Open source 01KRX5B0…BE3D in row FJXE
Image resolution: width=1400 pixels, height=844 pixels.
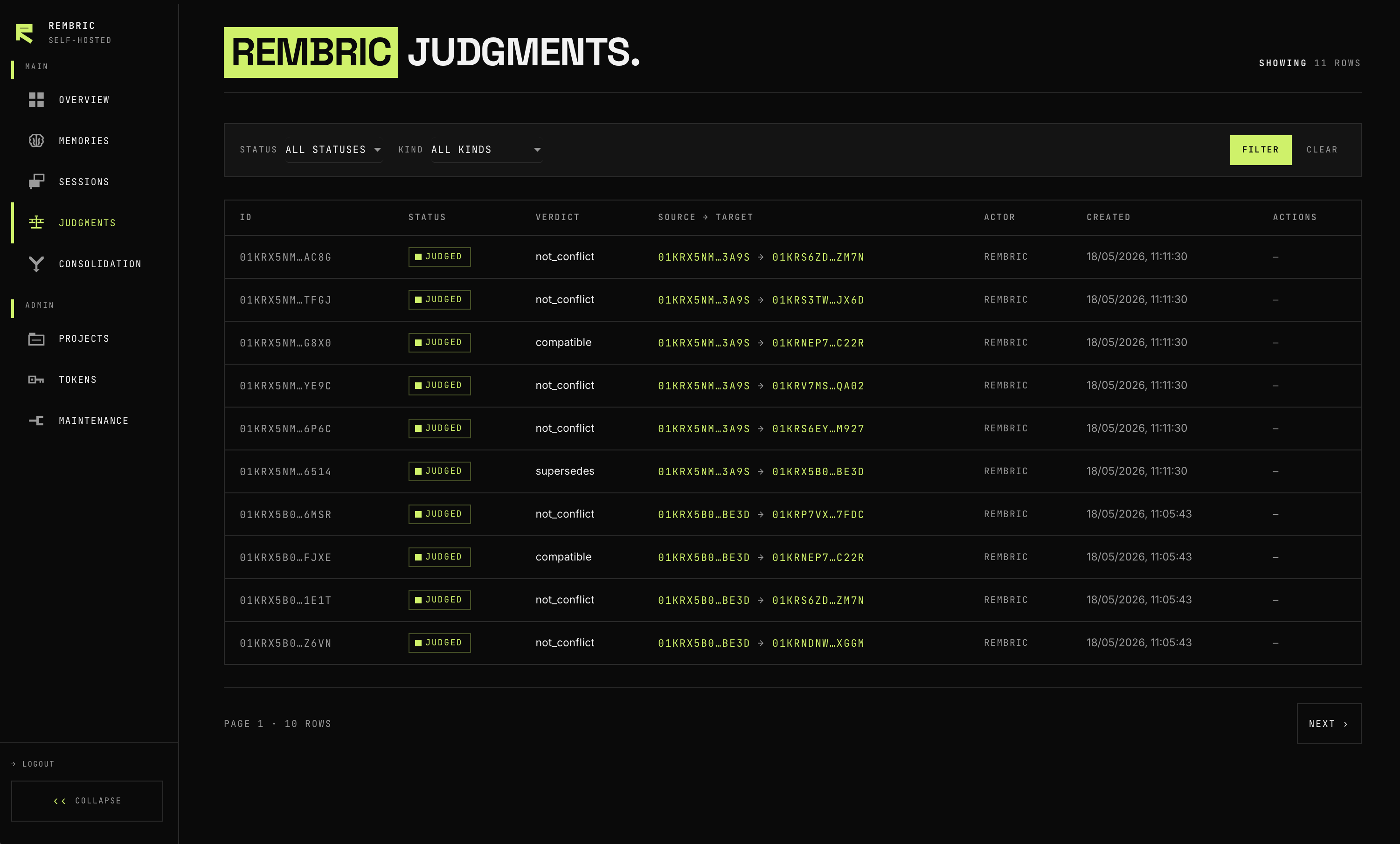(704, 557)
